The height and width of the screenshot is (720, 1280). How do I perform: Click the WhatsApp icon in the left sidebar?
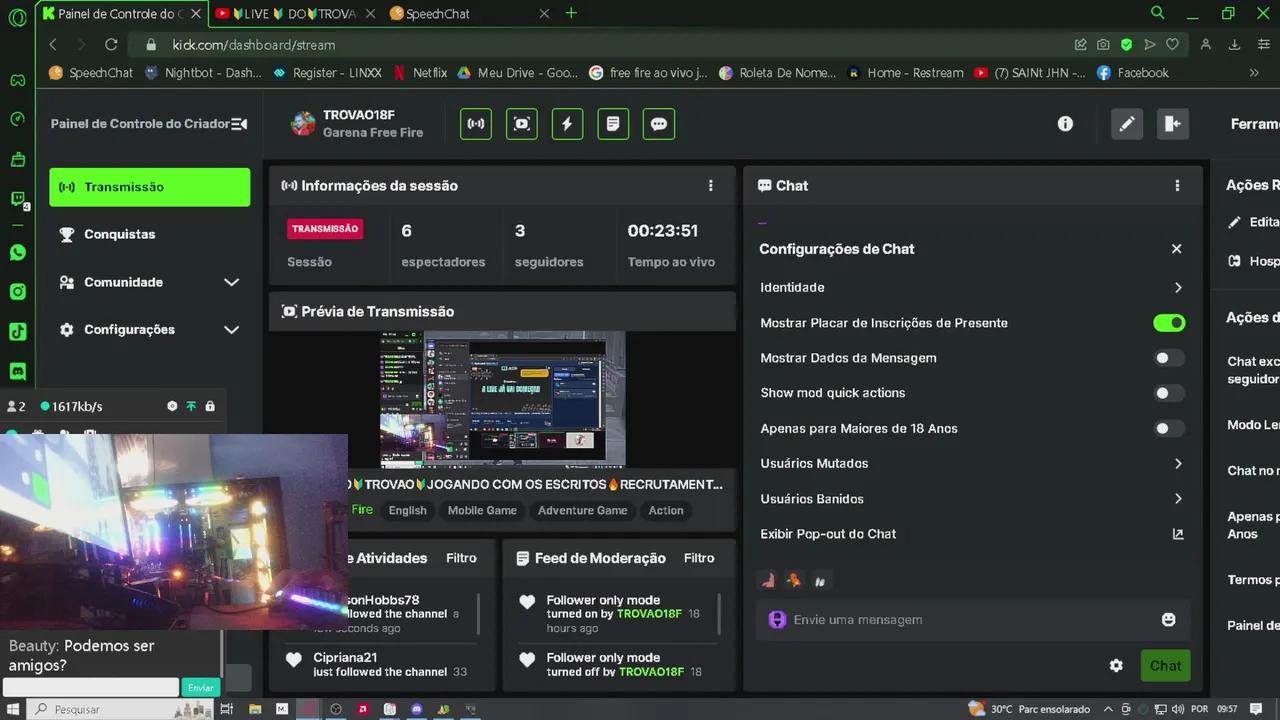pos(17,252)
